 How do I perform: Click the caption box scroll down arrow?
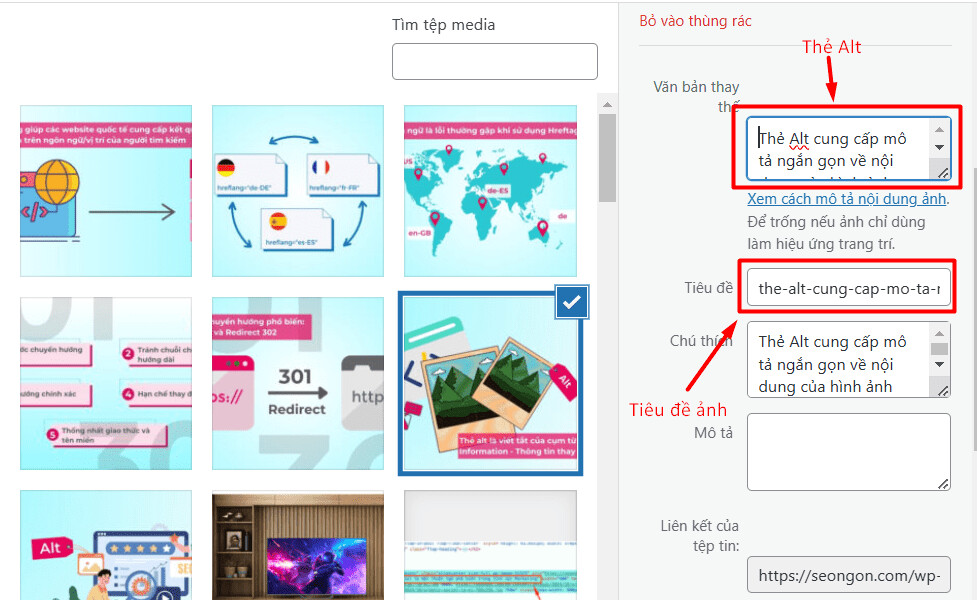940,364
